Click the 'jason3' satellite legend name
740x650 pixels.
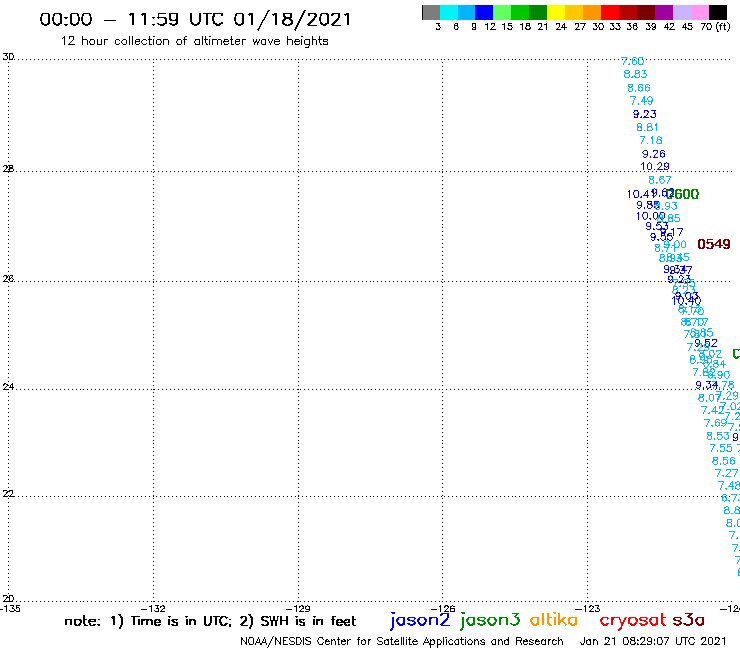coord(490,620)
